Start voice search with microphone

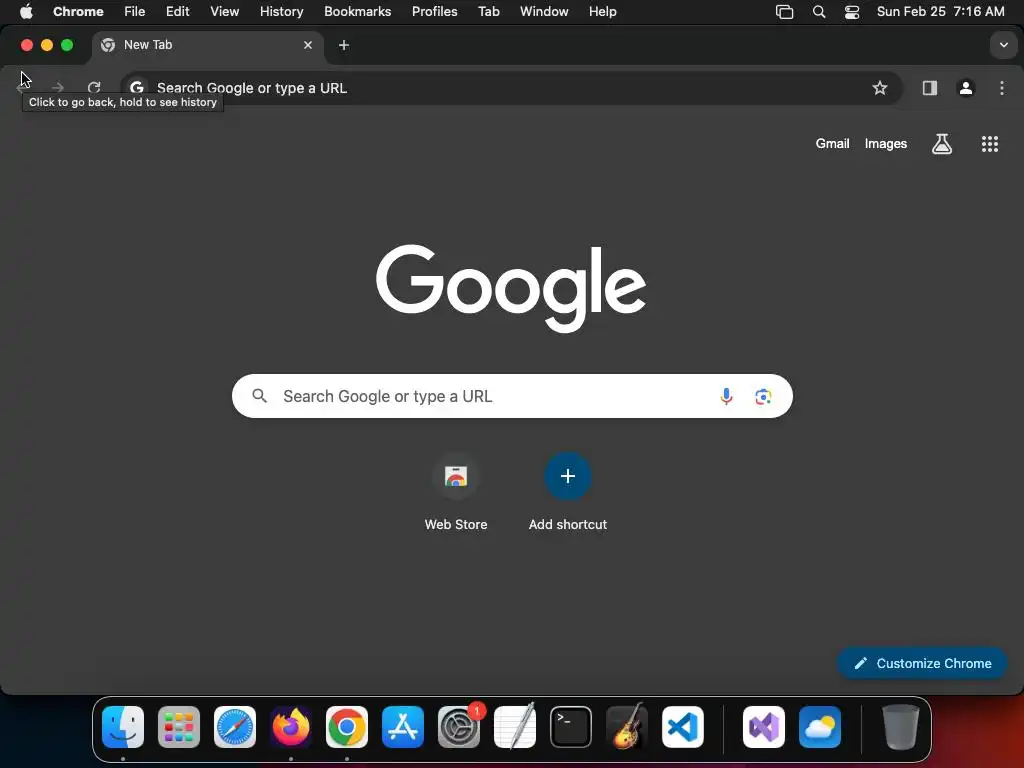point(726,396)
